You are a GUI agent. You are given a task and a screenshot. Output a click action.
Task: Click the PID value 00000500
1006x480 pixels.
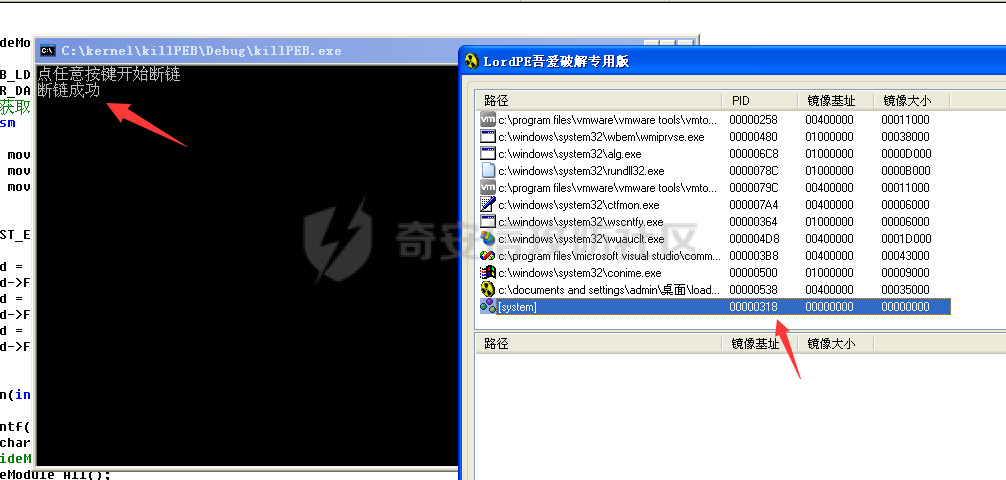[x=753, y=273]
